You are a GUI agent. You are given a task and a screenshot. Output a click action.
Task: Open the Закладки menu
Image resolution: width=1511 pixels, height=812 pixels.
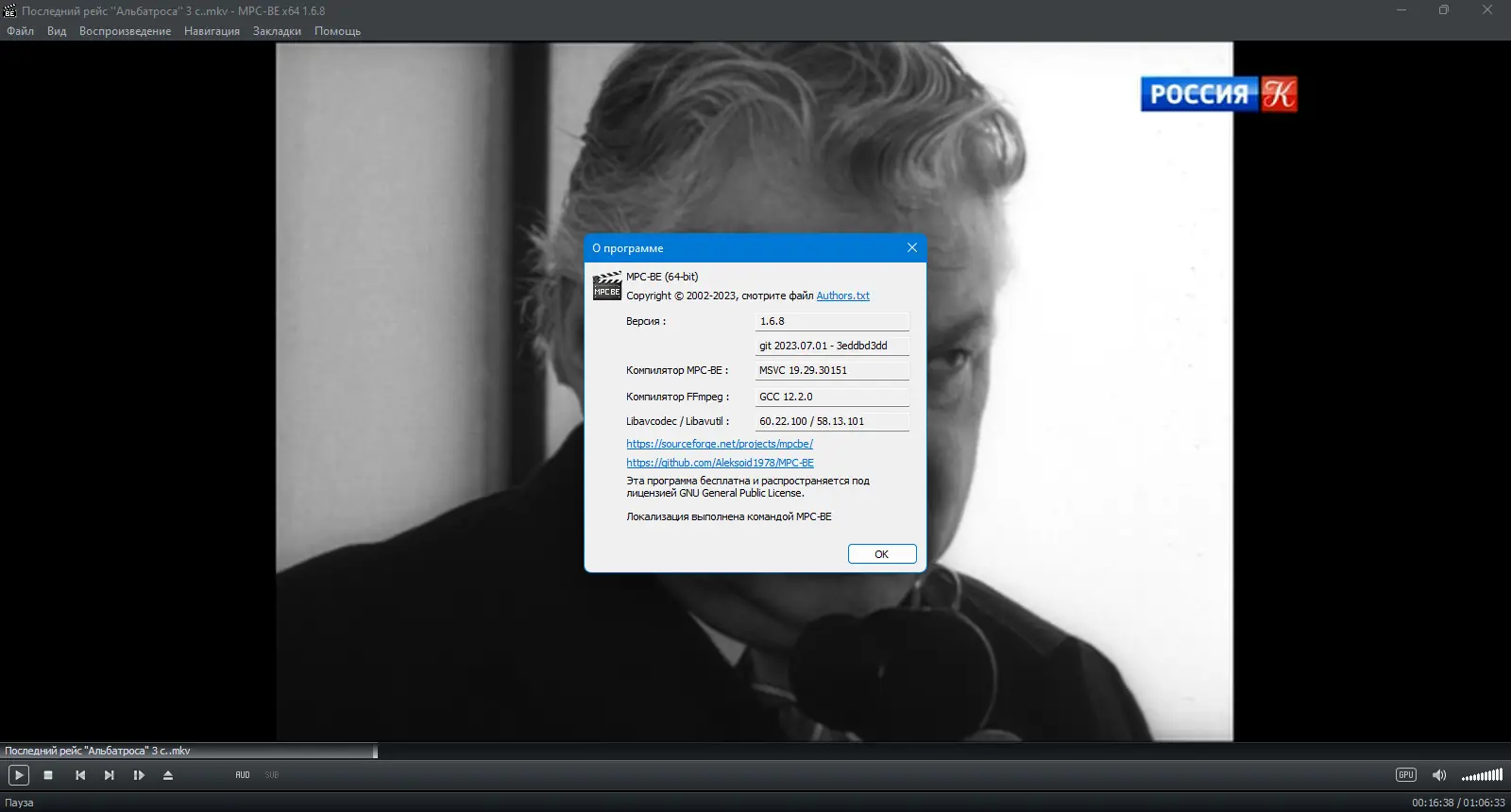tap(277, 31)
